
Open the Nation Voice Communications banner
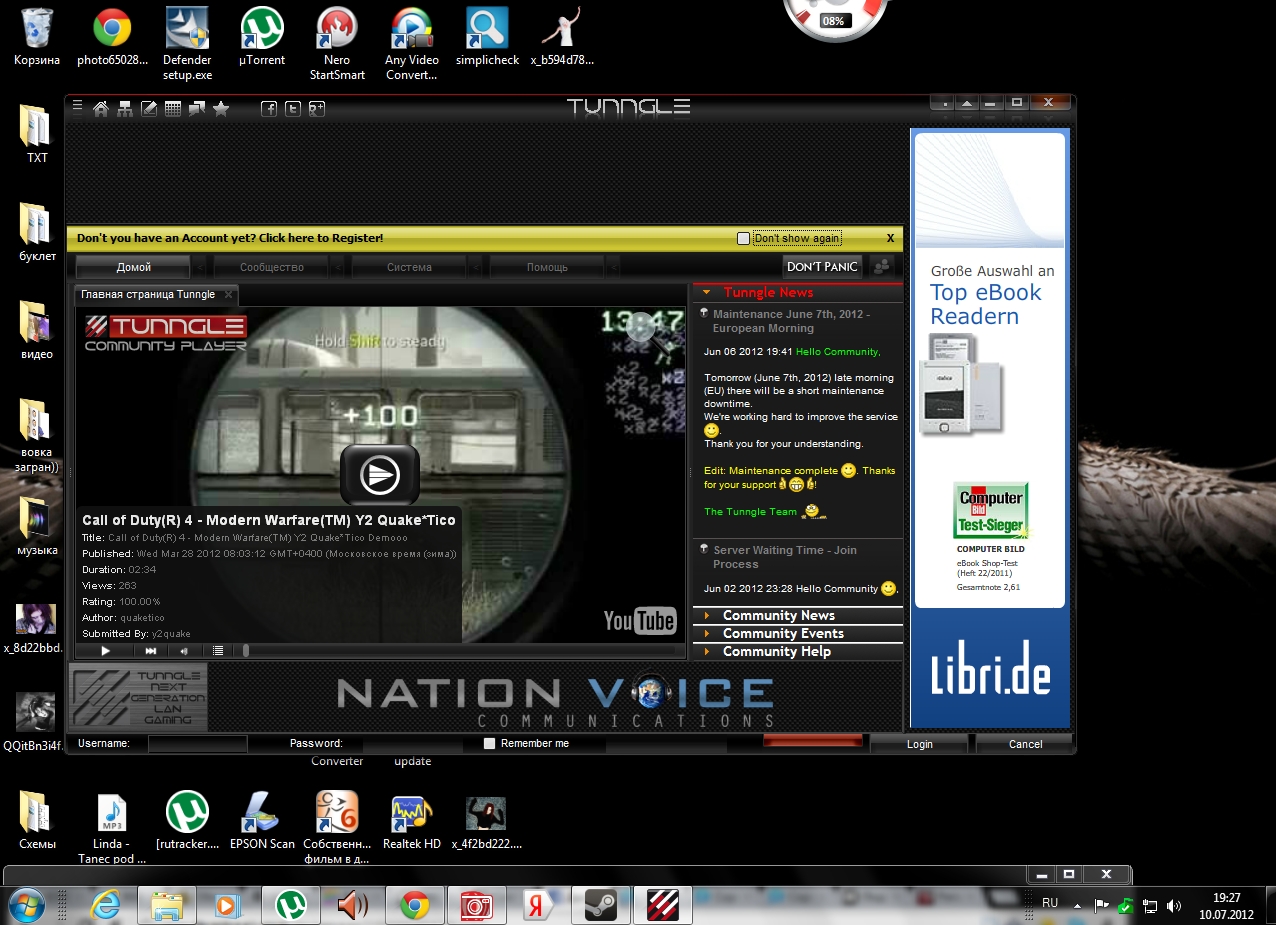pyautogui.click(x=555, y=701)
